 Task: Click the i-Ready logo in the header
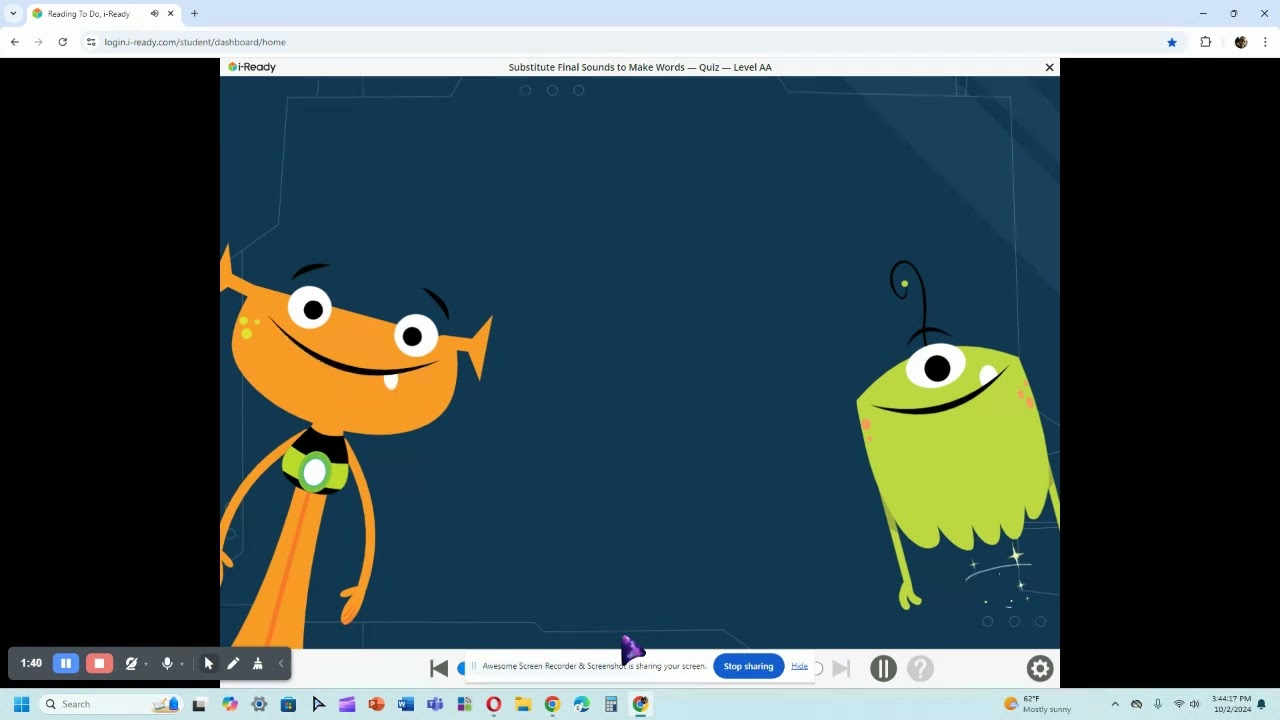click(x=252, y=67)
